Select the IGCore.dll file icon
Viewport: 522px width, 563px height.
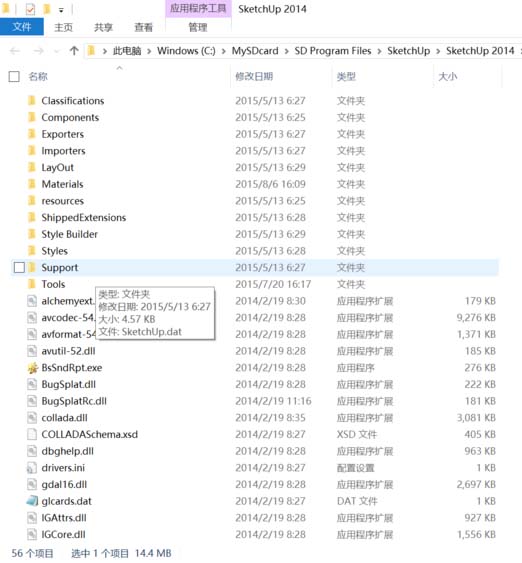(x=32, y=534)
